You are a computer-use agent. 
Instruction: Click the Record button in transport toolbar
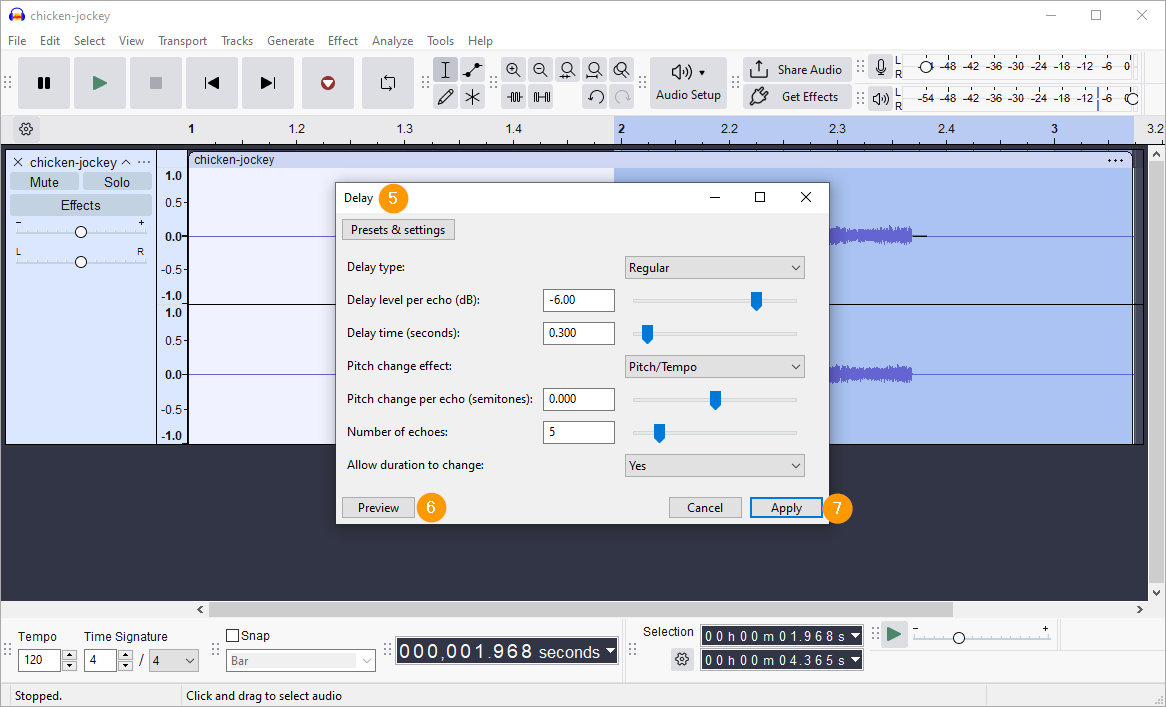[x=327, y=83]
